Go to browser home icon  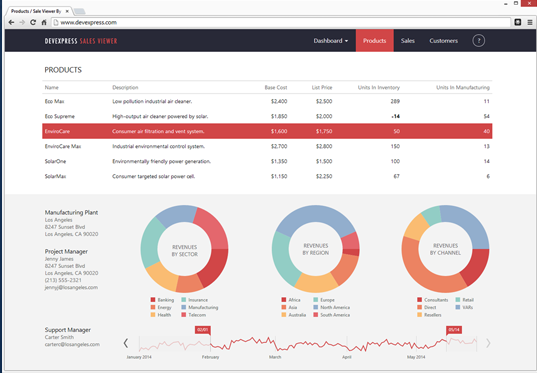click(44, 22)
